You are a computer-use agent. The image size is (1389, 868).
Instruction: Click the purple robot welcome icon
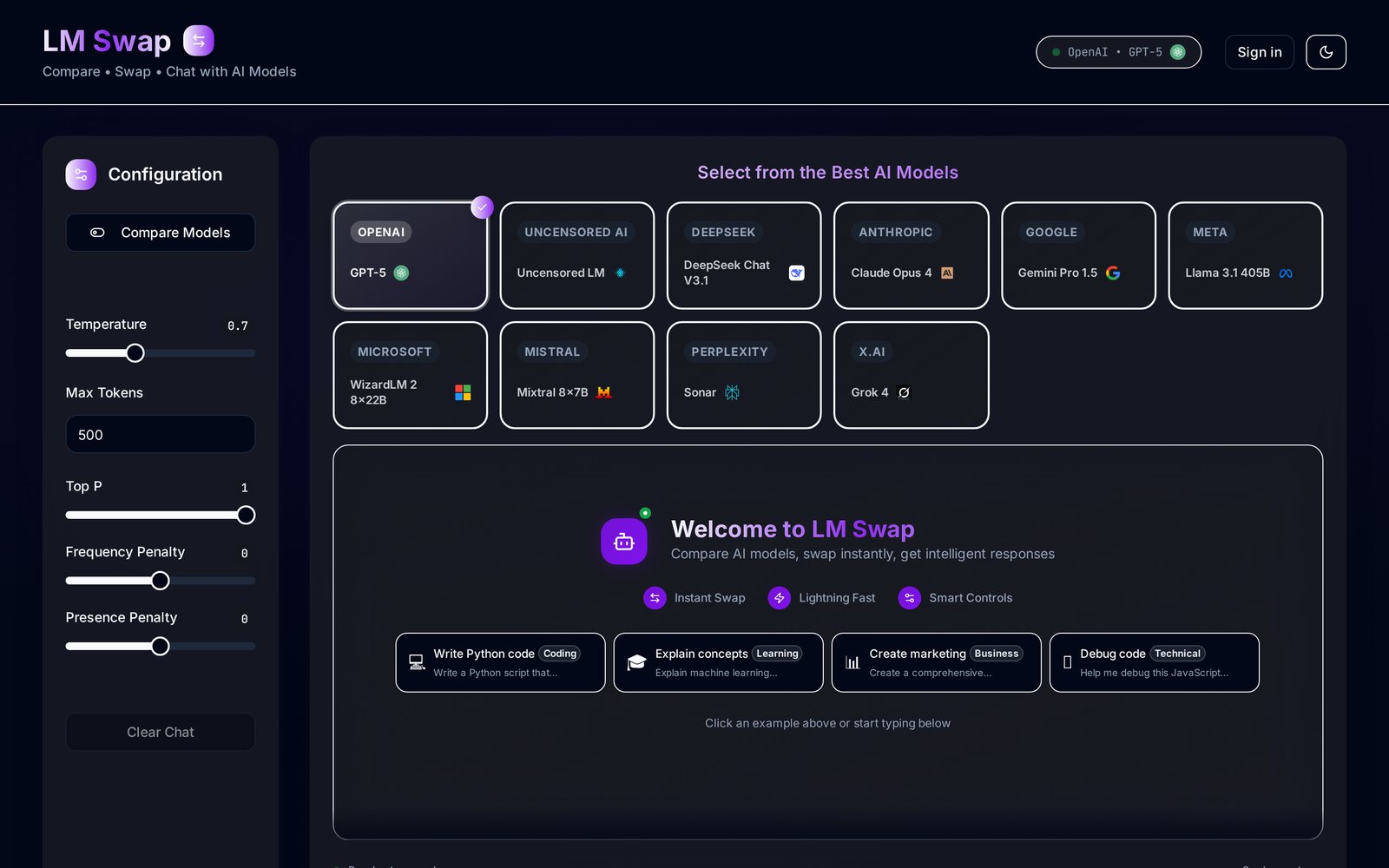pyautogui.click(x=623, y=542)
